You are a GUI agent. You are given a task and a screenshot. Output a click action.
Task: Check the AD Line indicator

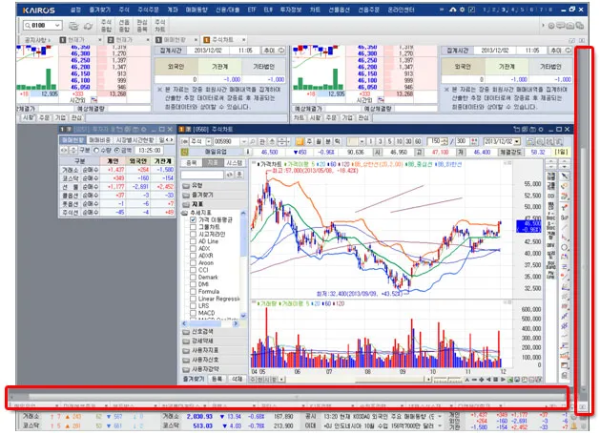tap(193, 241)
